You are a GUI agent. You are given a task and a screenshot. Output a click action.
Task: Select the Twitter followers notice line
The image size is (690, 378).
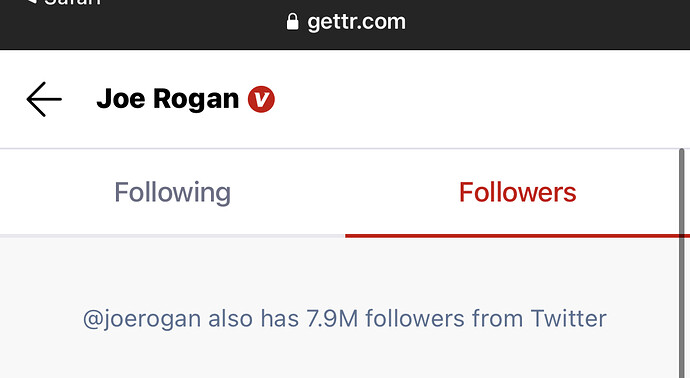pyautogui.click(x=345, y=319)
